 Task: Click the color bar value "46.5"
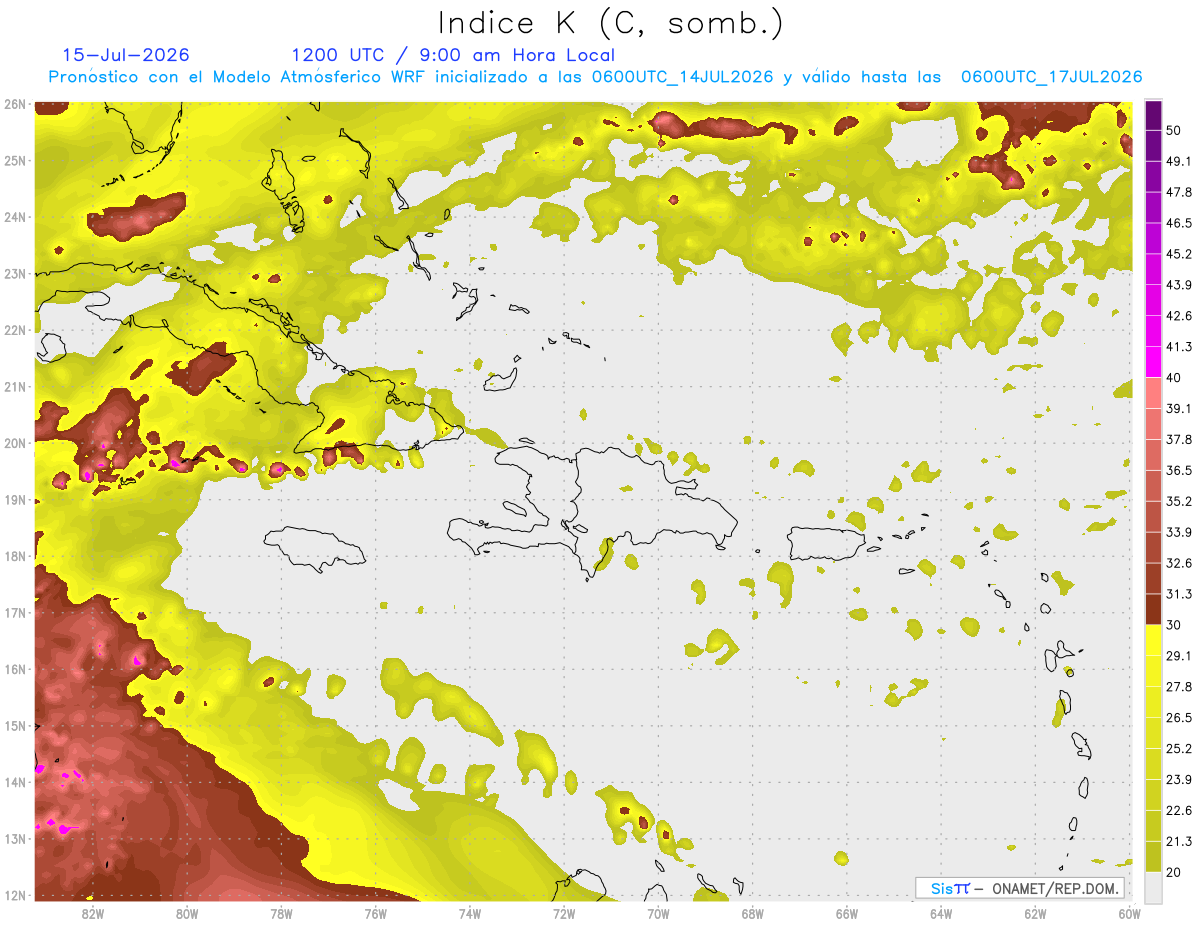[x=1180, y=223]
